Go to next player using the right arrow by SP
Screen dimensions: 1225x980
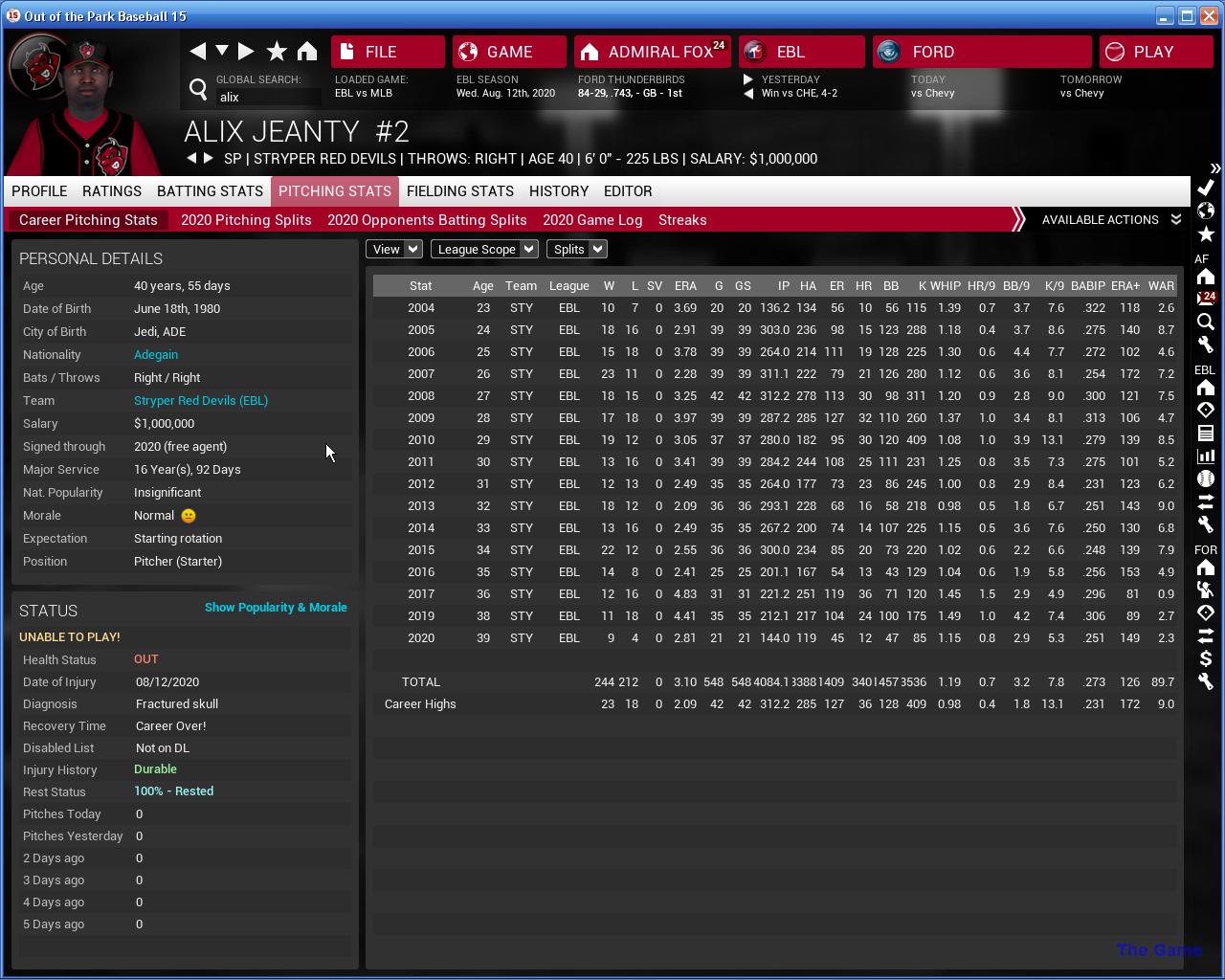click(208, 158)
